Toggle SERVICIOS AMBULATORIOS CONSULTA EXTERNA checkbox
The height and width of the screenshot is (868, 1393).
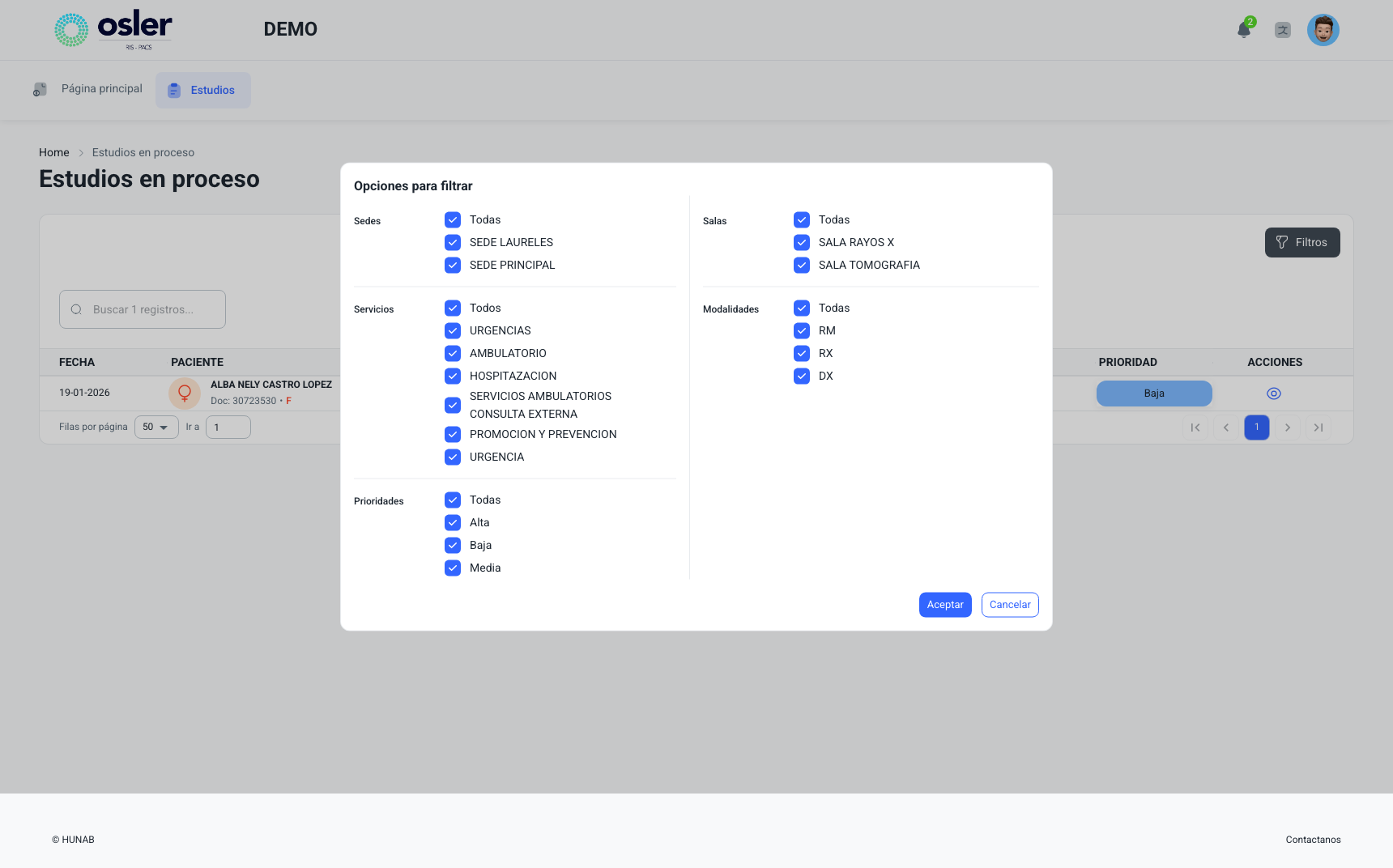453,405
